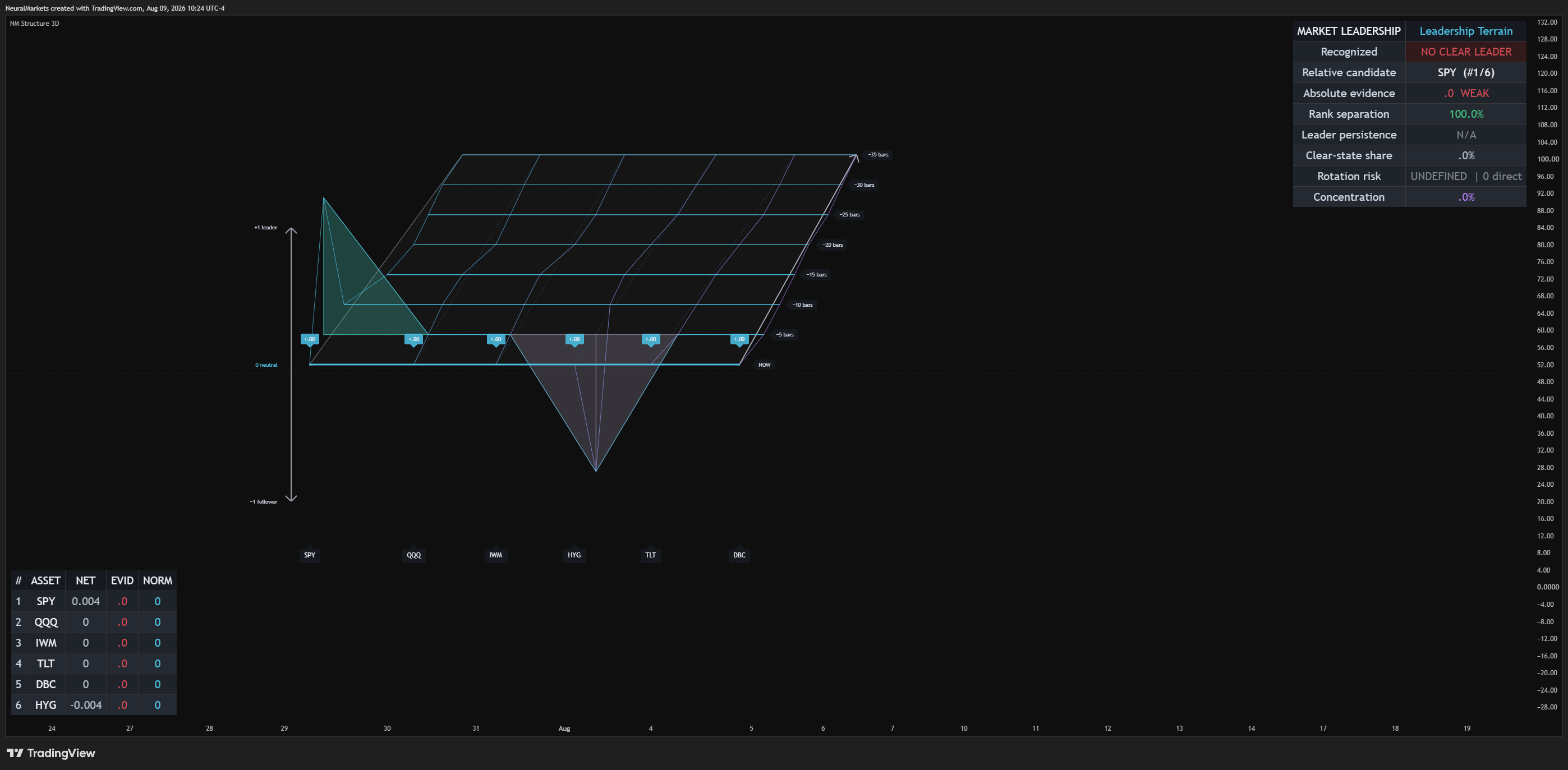Viewport: 1568px width, 770px height.
Task: Click the 100.00 price scale label
Action: [x=1547, y=159]
